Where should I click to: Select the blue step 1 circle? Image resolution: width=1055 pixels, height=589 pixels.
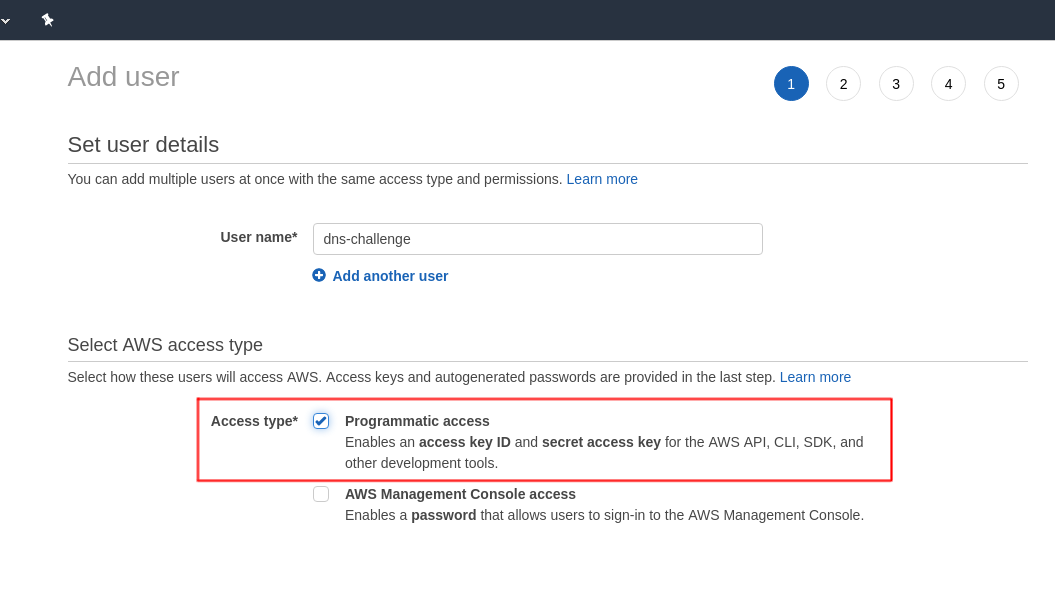pyautogui.click(x=791, y=83)
